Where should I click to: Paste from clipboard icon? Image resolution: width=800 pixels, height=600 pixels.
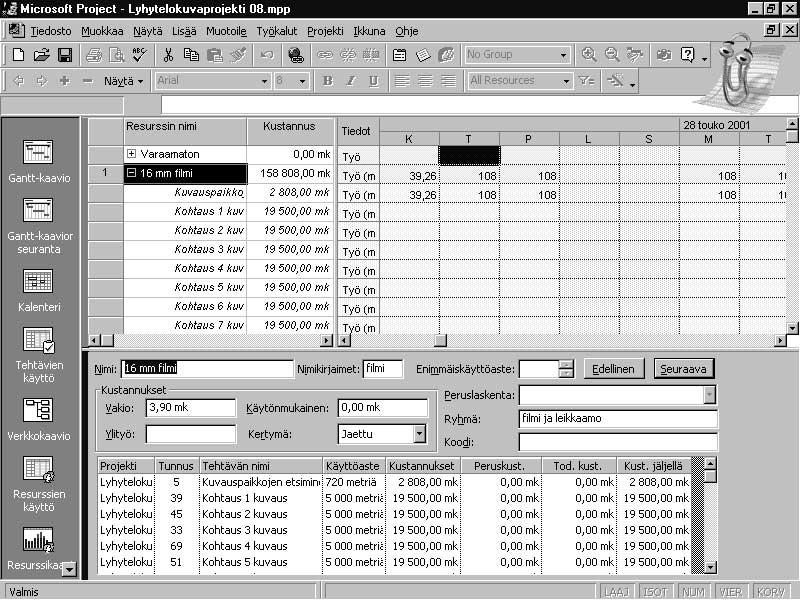(x=215, y=55)
